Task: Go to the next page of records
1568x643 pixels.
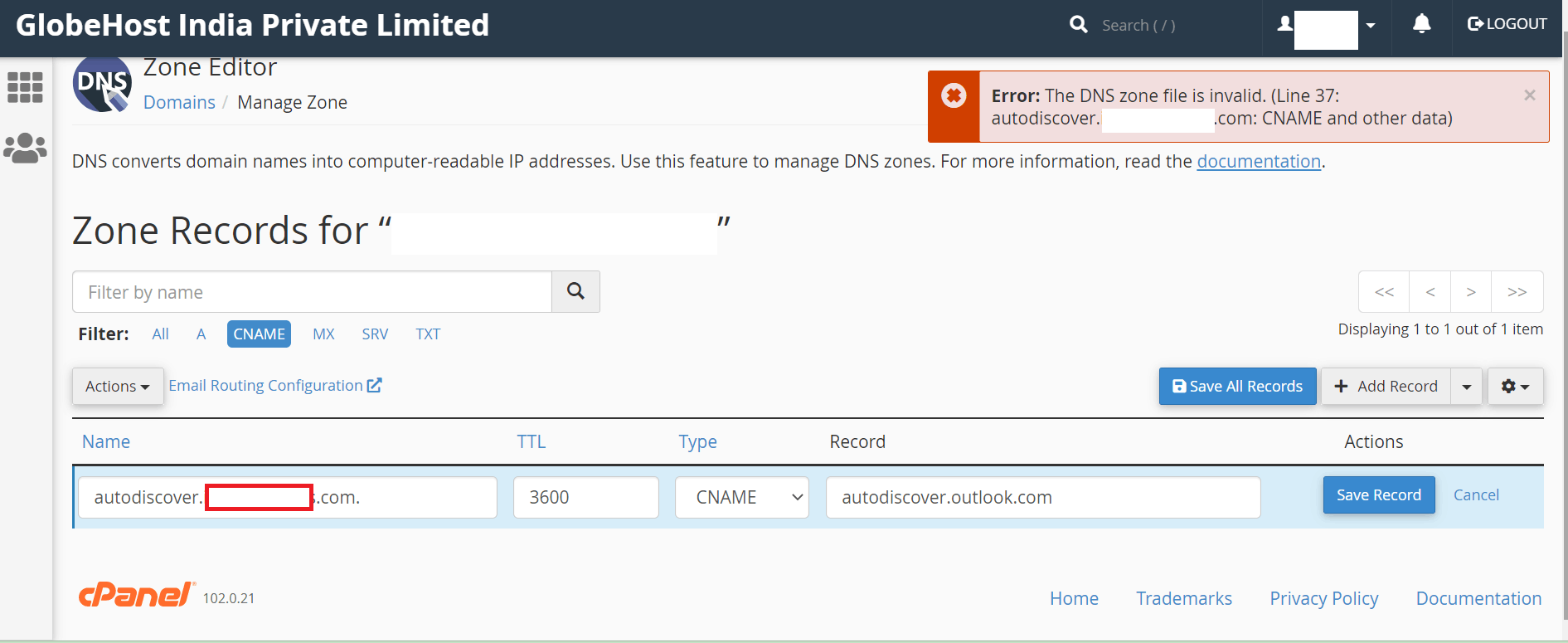Action: click(1470, 292)
